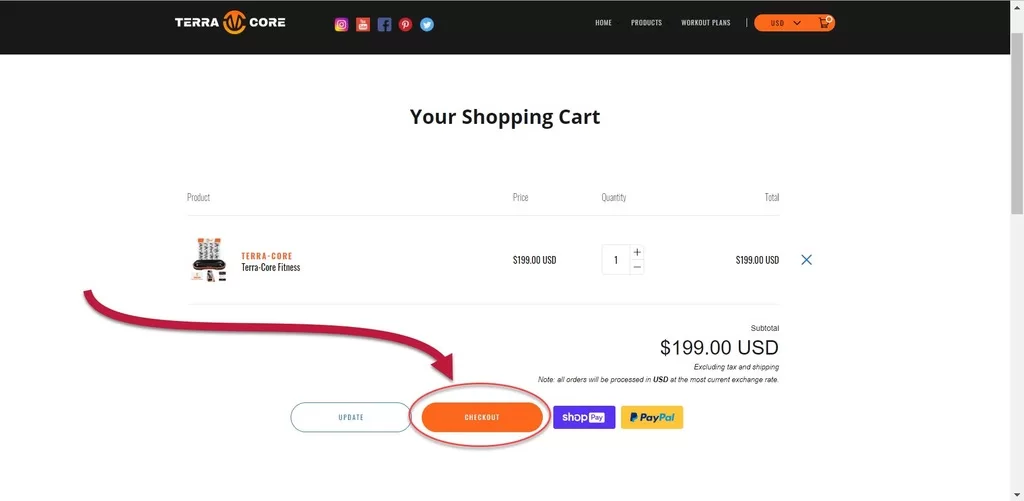1024x501 pixels.
Task: Click the orange Checkout button
Action: click(482, 417)
